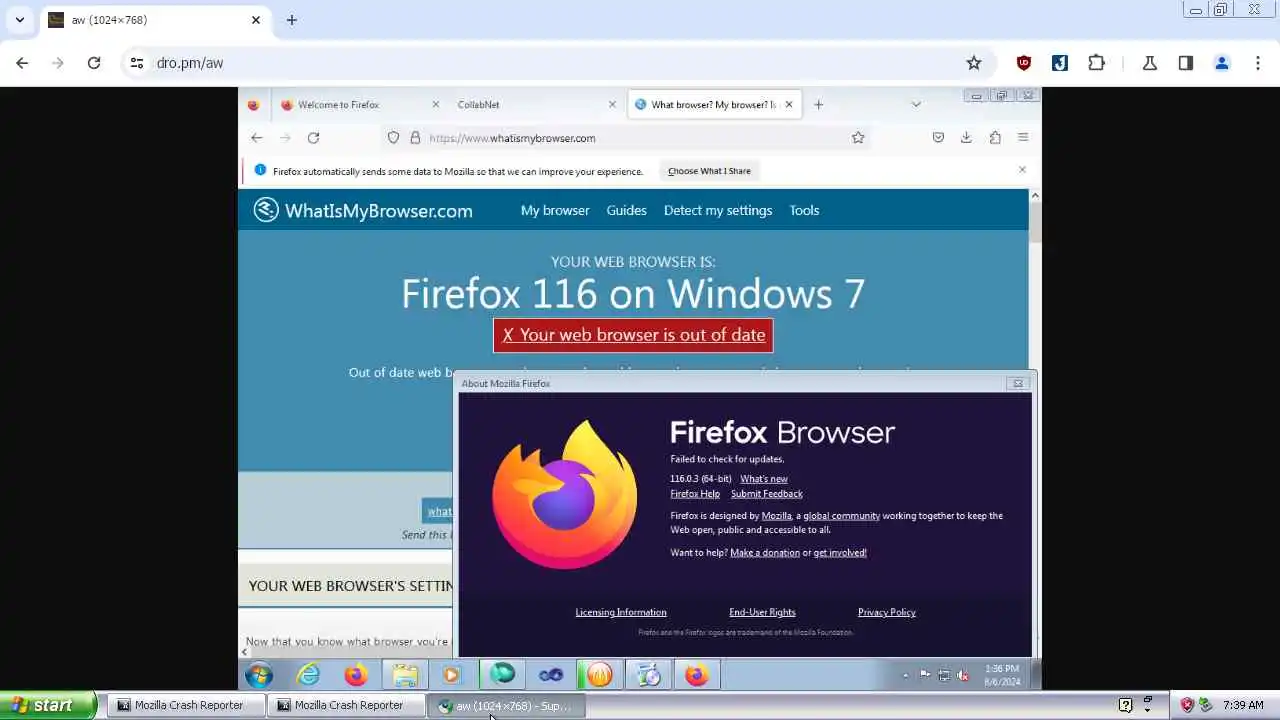Open the Firefox Help link
The height and width of the screenshot is (720, 1280).
click(695, 494)
